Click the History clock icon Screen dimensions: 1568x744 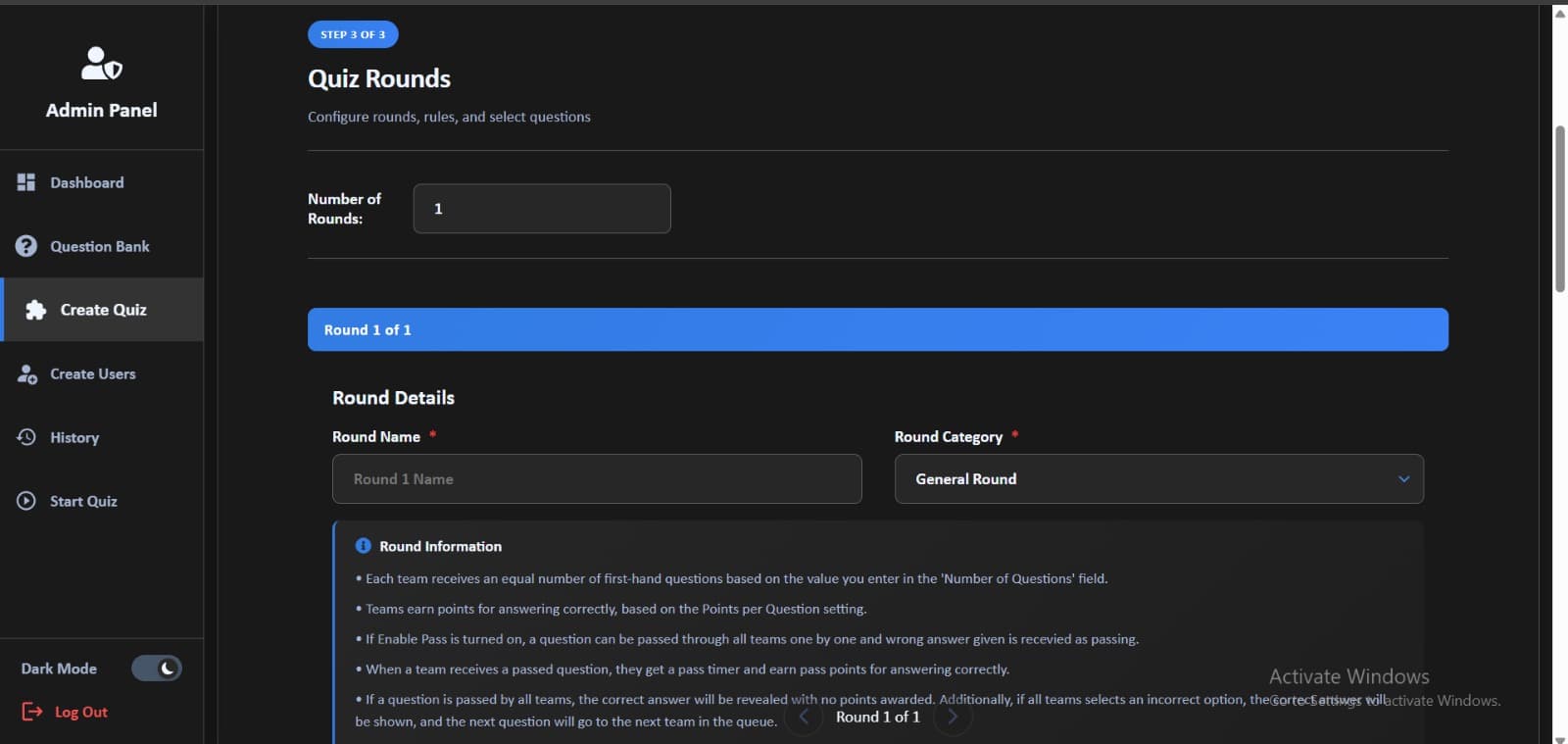click(x=26, y=437)
